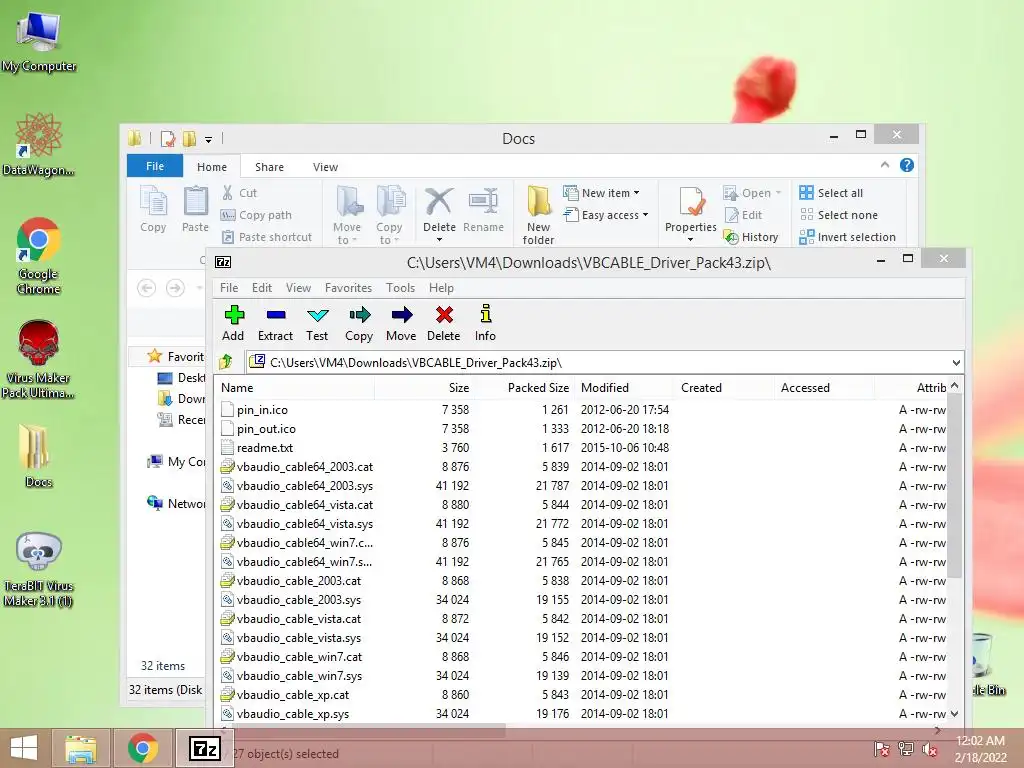Go up one folder level in 7-Zip

226,362
